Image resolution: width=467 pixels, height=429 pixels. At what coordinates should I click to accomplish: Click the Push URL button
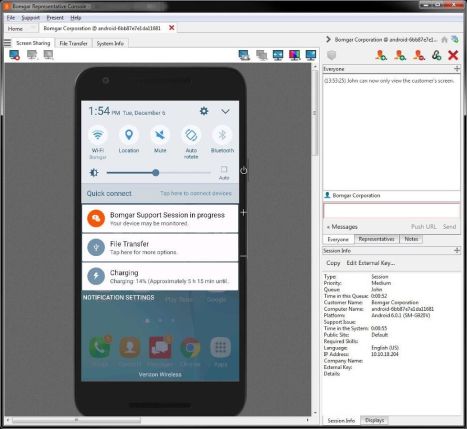(x=423, y=227)
